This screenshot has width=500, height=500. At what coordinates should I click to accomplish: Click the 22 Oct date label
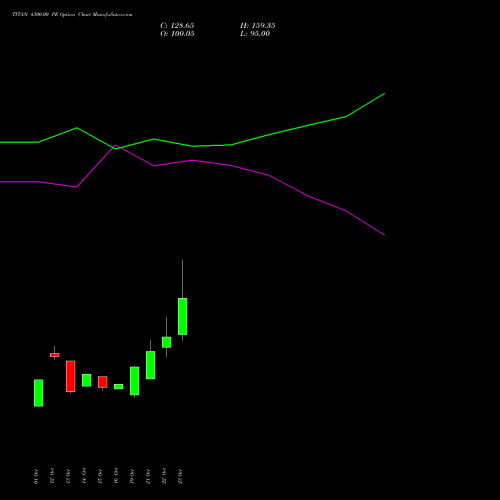(164, 476)
